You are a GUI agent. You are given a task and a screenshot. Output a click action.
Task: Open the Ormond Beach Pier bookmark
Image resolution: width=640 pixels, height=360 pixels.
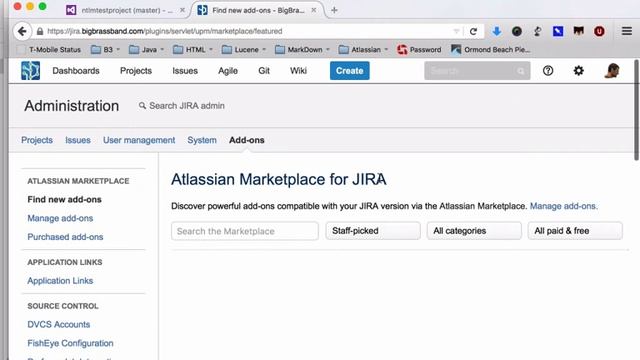tap(491, 50)
